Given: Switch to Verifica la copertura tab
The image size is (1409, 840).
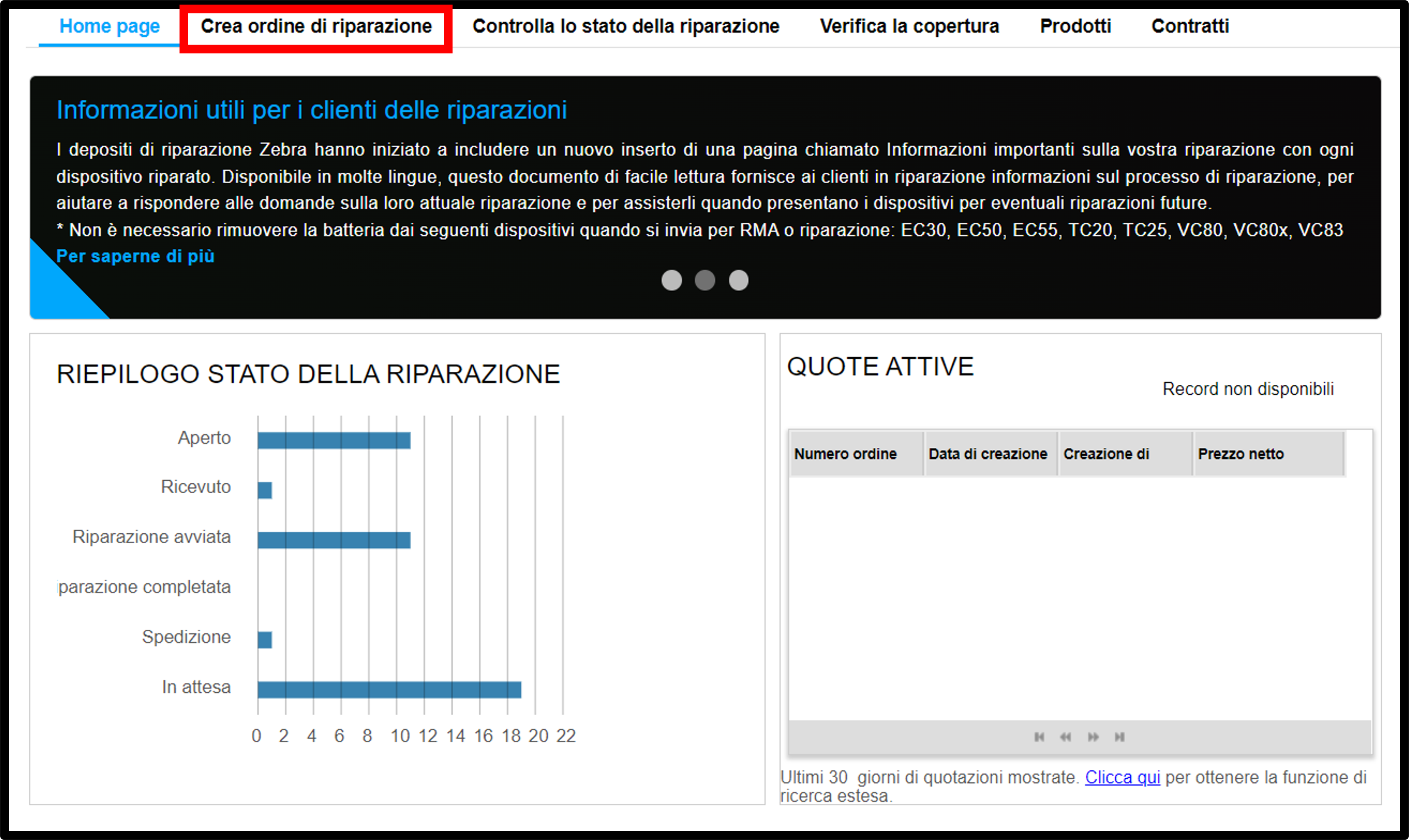Looking at the screenshot, I should coord(910,26).
